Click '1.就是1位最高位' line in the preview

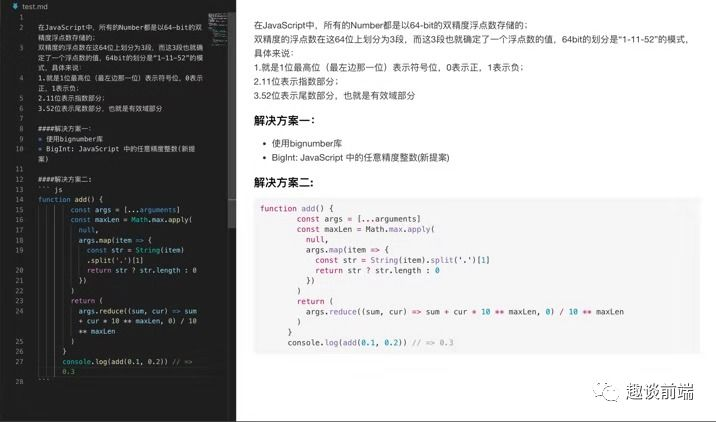click(x=388, y=68)
